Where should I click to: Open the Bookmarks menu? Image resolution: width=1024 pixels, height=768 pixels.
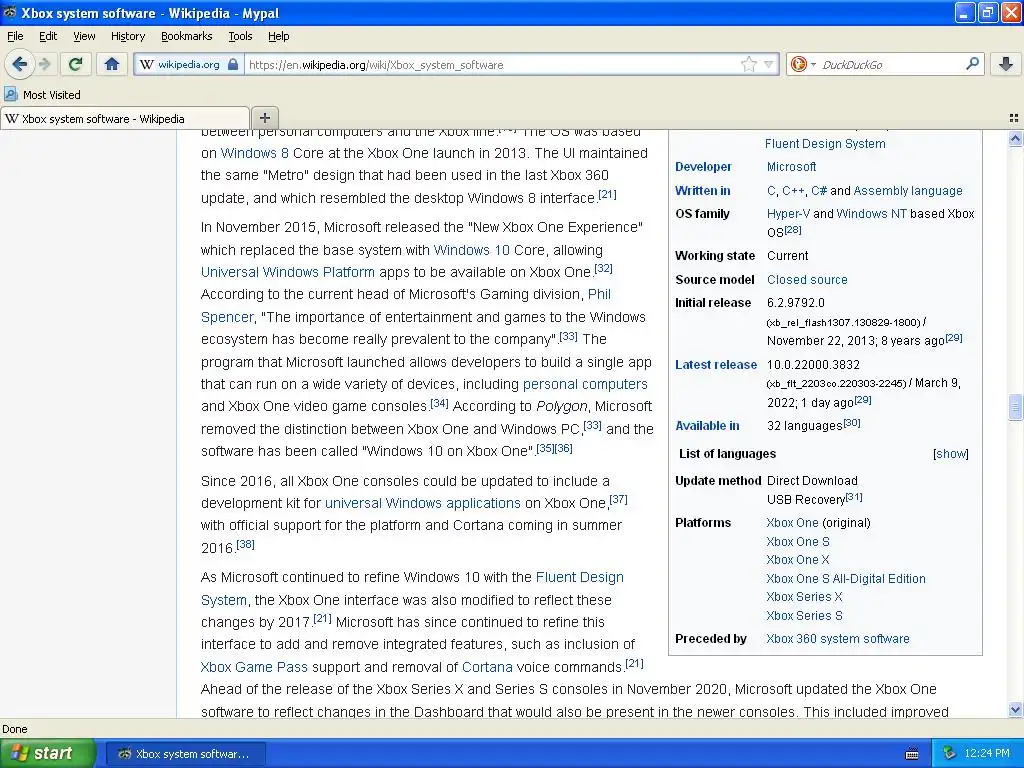click(186, 36)
